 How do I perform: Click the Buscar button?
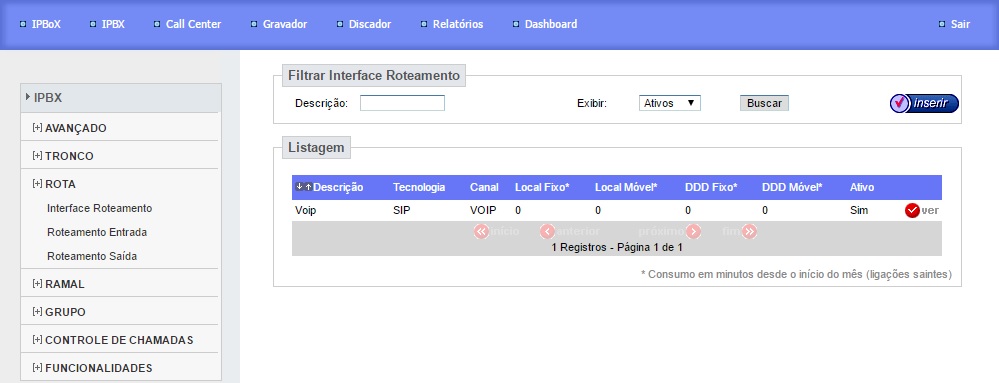(764, 103)
